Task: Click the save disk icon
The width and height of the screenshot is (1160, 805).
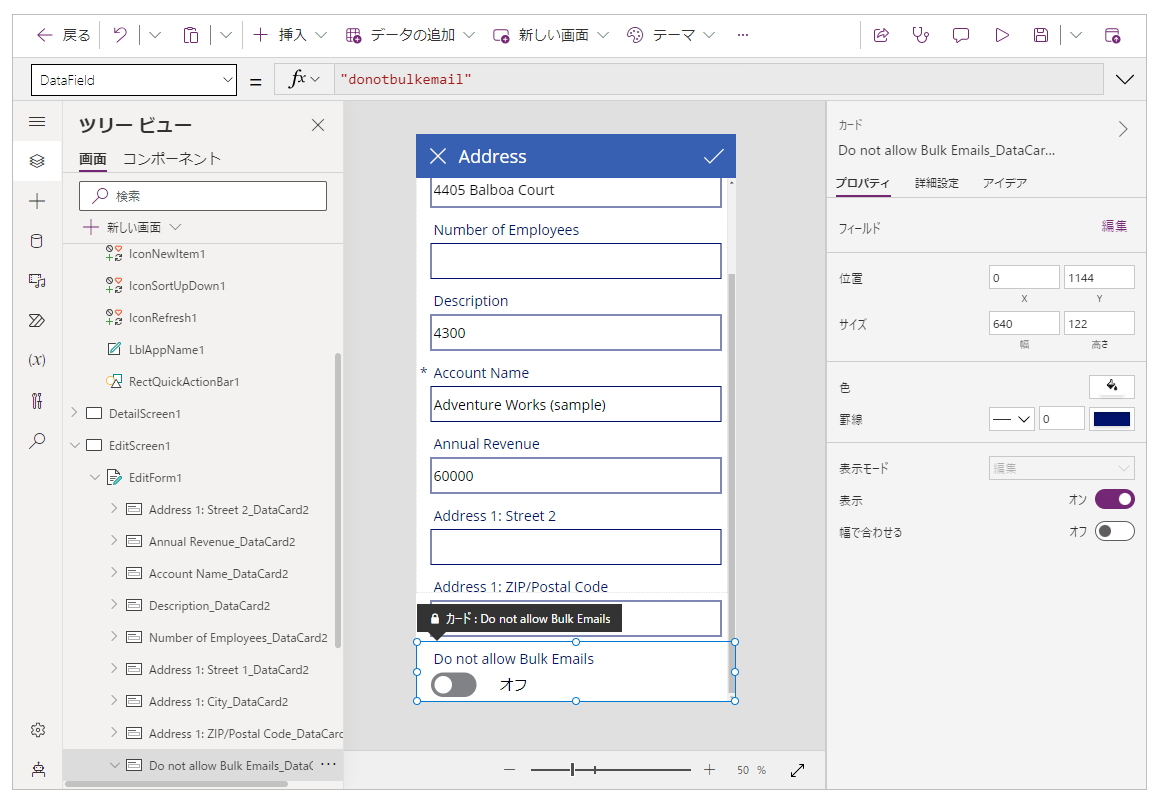Action: click(1041, 35)
